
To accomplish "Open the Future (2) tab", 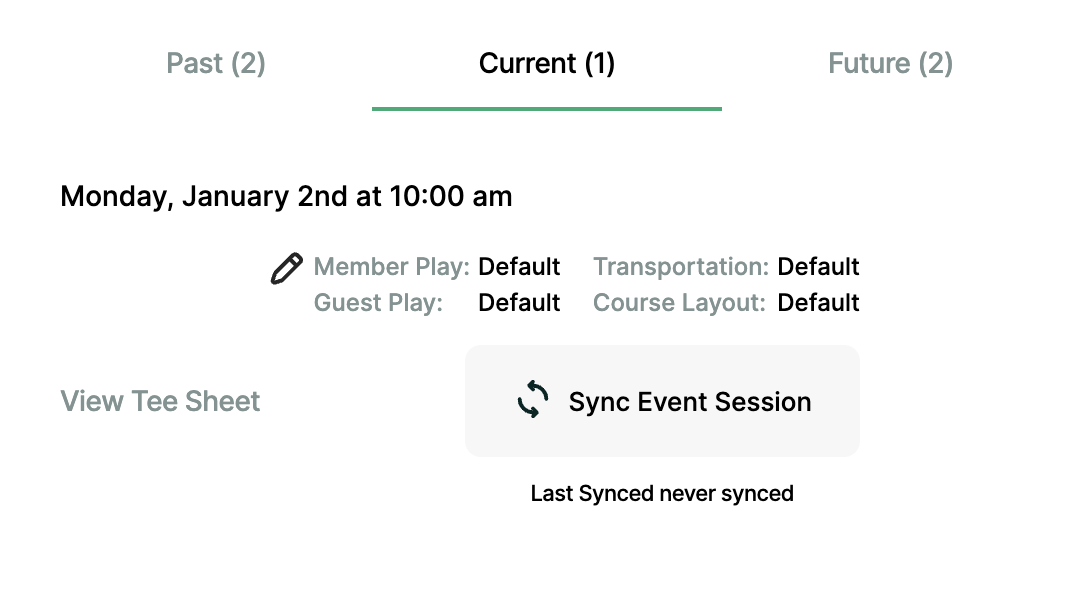I will (x=890, y=63).
